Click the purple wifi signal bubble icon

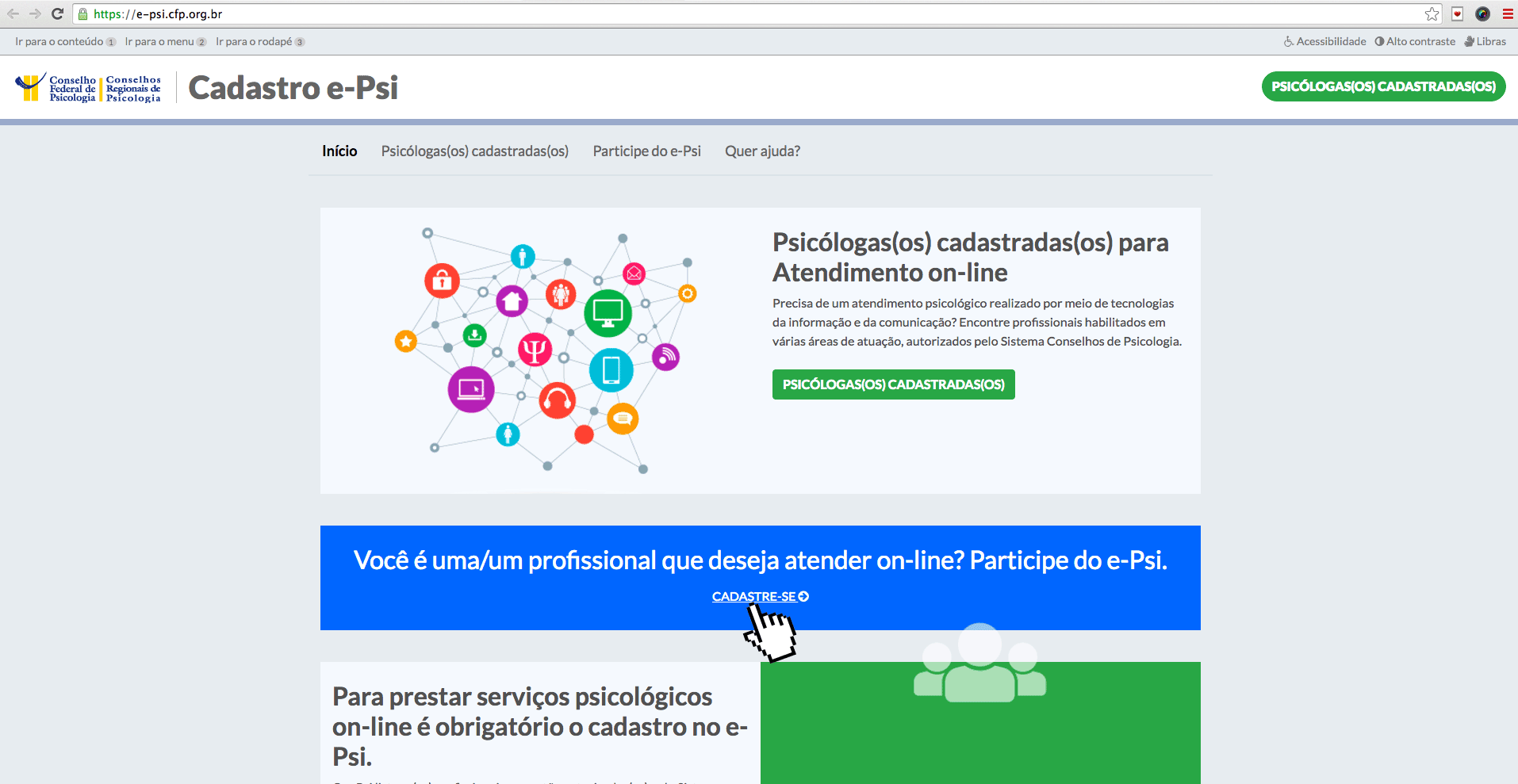coord(665,357)
